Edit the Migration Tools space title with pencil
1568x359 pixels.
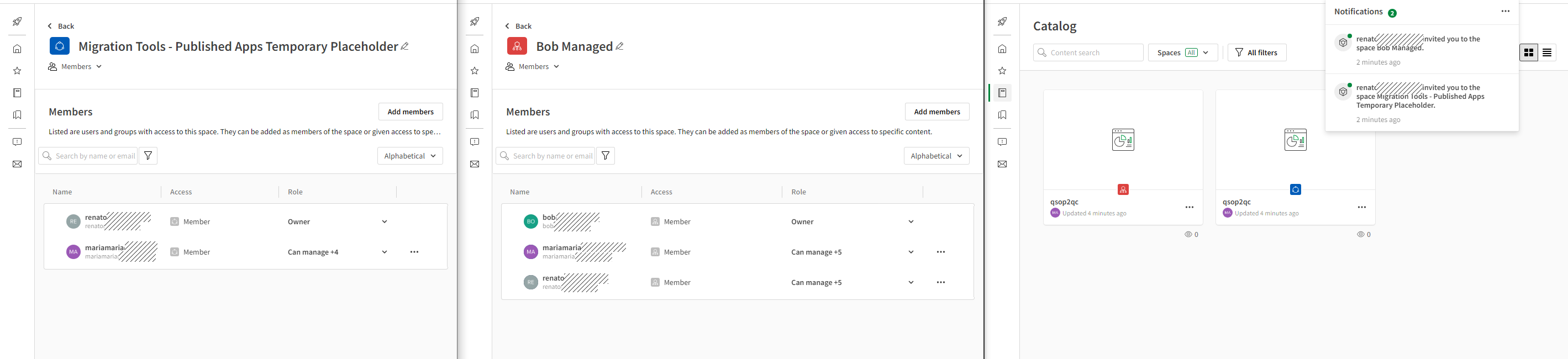click(x=405, y=46)
